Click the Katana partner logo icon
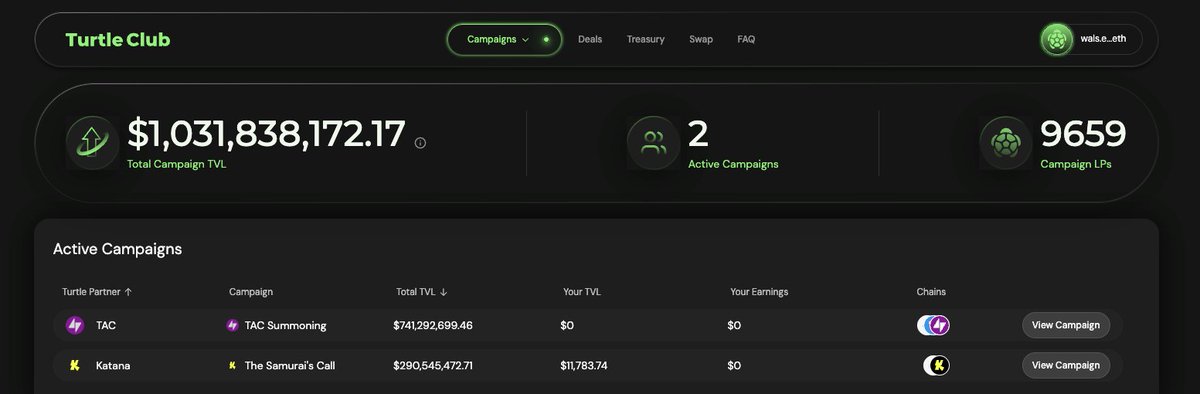The image size is (1200, 394). pos(74,365)
